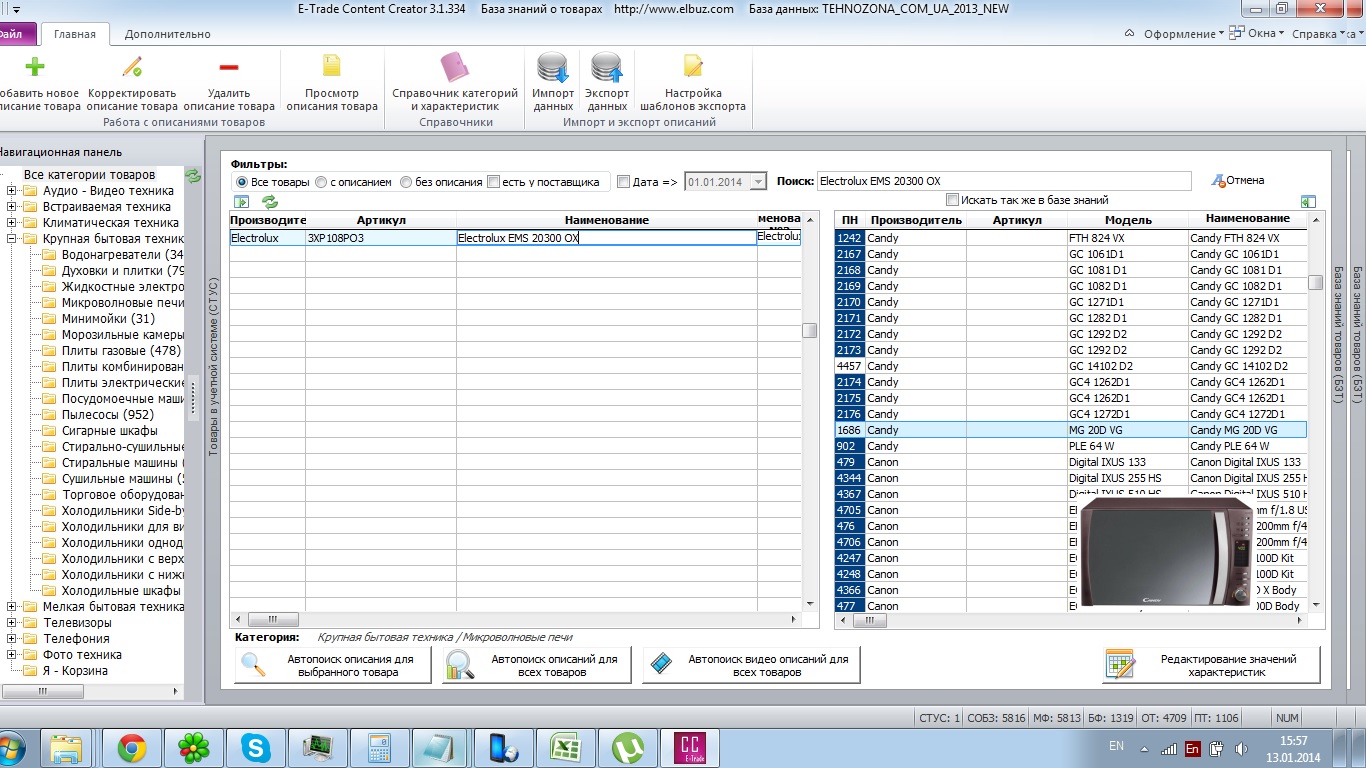Click the small grid export icon under filters
This screenshot has height=768, width=1366.
pyautogui.click(x=242, y=202)
